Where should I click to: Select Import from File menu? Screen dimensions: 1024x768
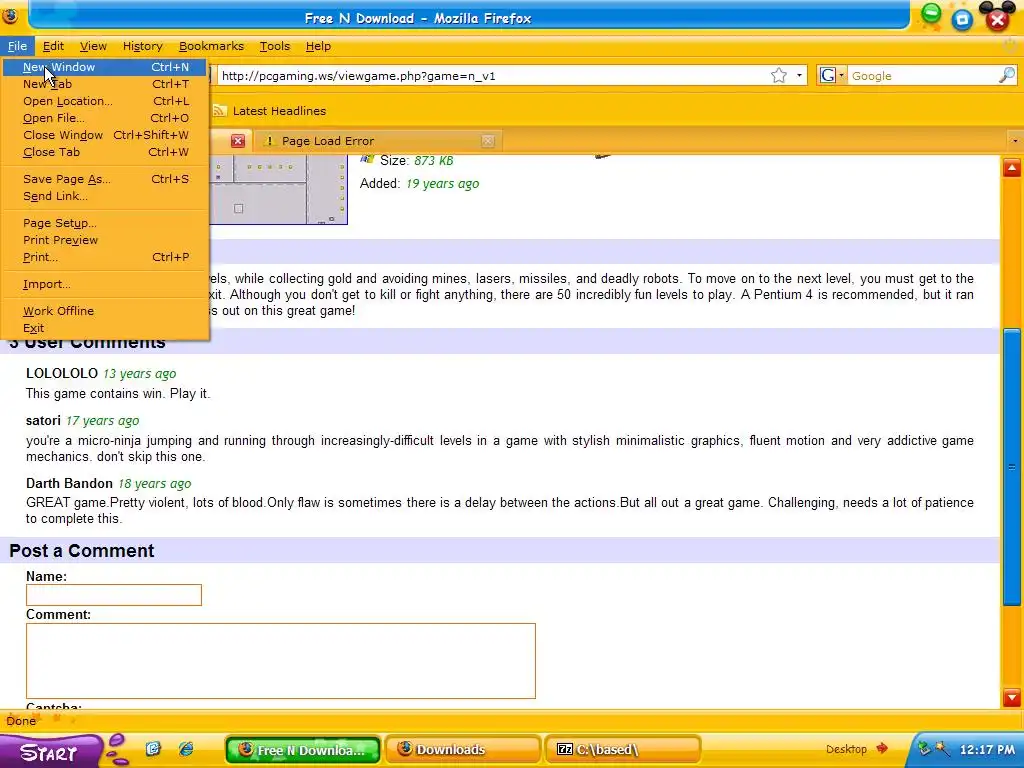click(104, 284)
